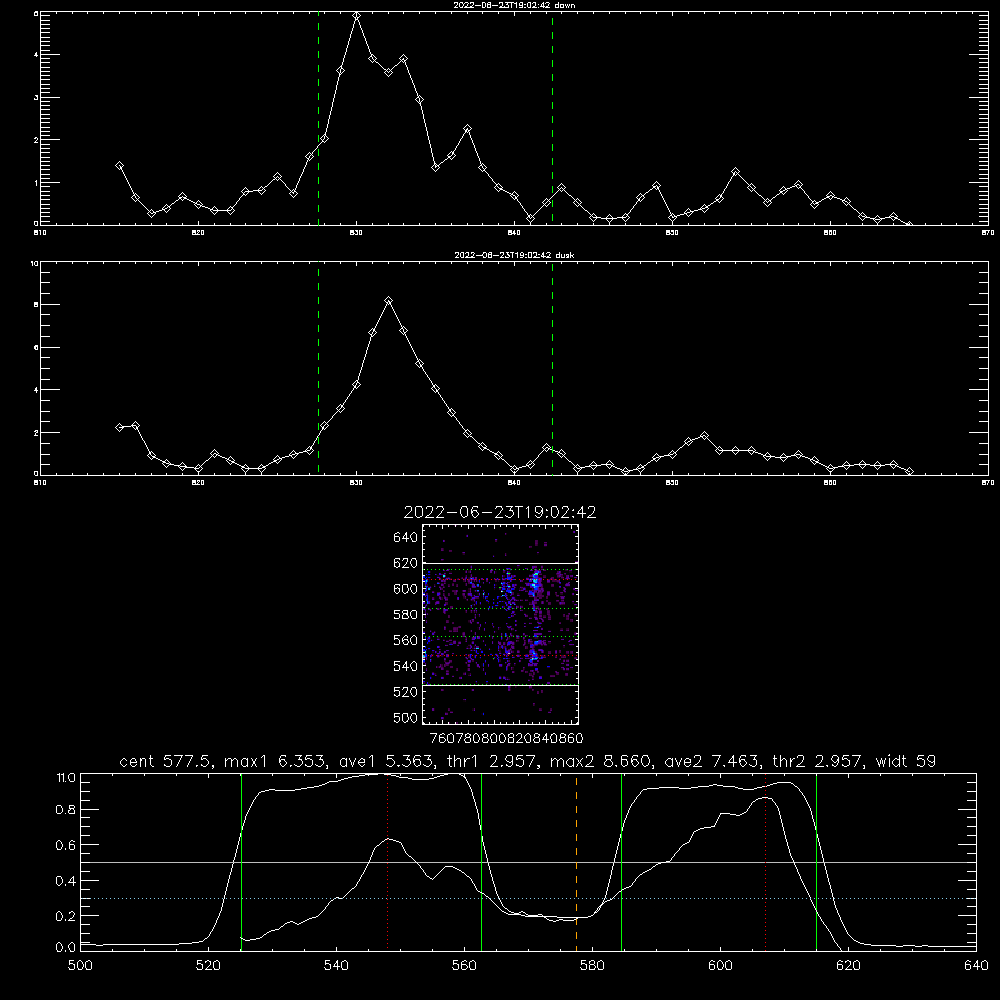Click the dusk plot's right green dashed line
Viewport: 1000px width, 1000px height.
552,368
